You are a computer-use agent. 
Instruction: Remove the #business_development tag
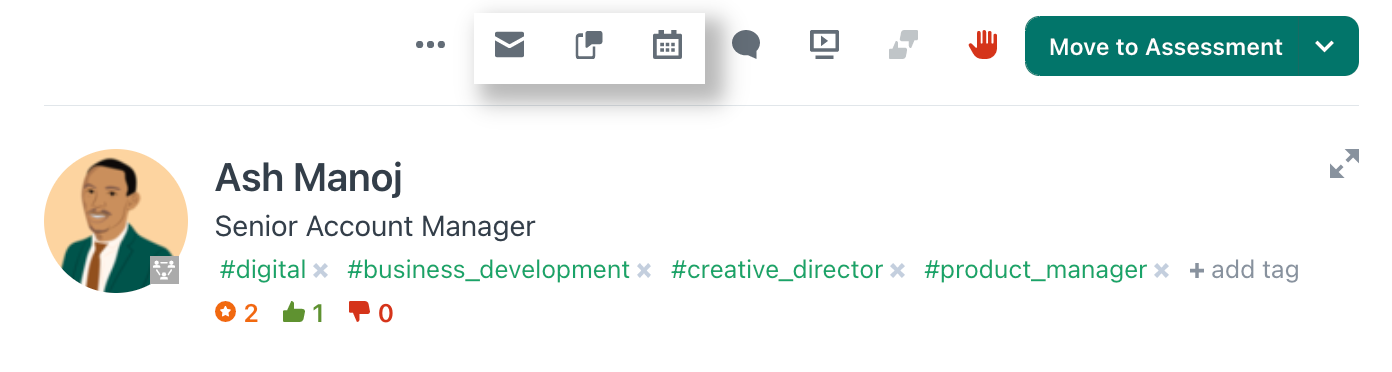click(644, 270)
